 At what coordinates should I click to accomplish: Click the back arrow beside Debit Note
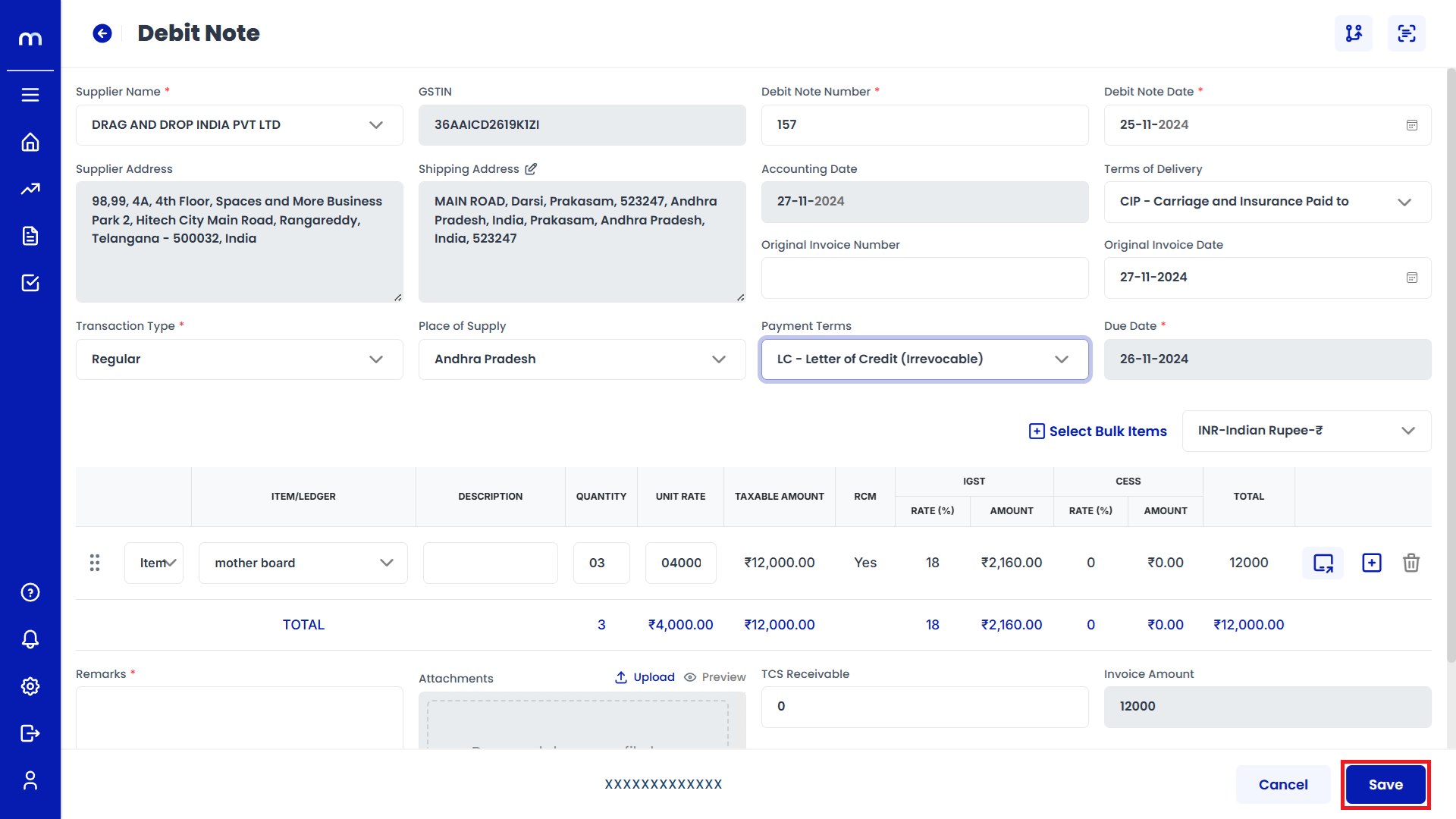(x=102, y=33)
